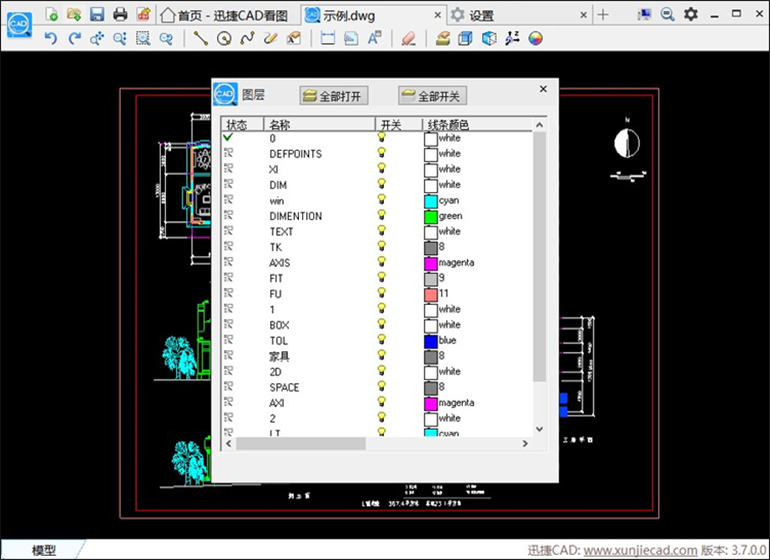The width and height of the screenshot is (770, 560).
Task: Click the wireframe cube view icon
Action: (489, 38)
